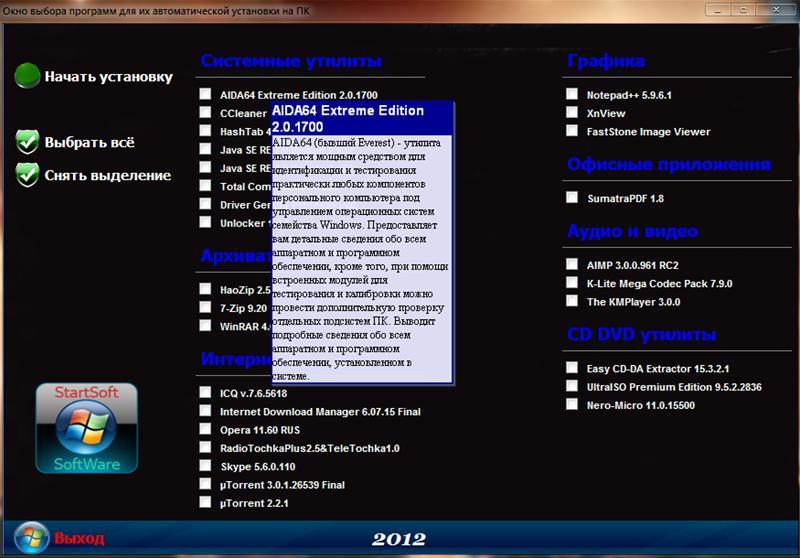Image resolution: width=800 pixels, height=558 pixels.
Task: Click the StartSoft SoftWare logo
Action: (x=86, y=428)
